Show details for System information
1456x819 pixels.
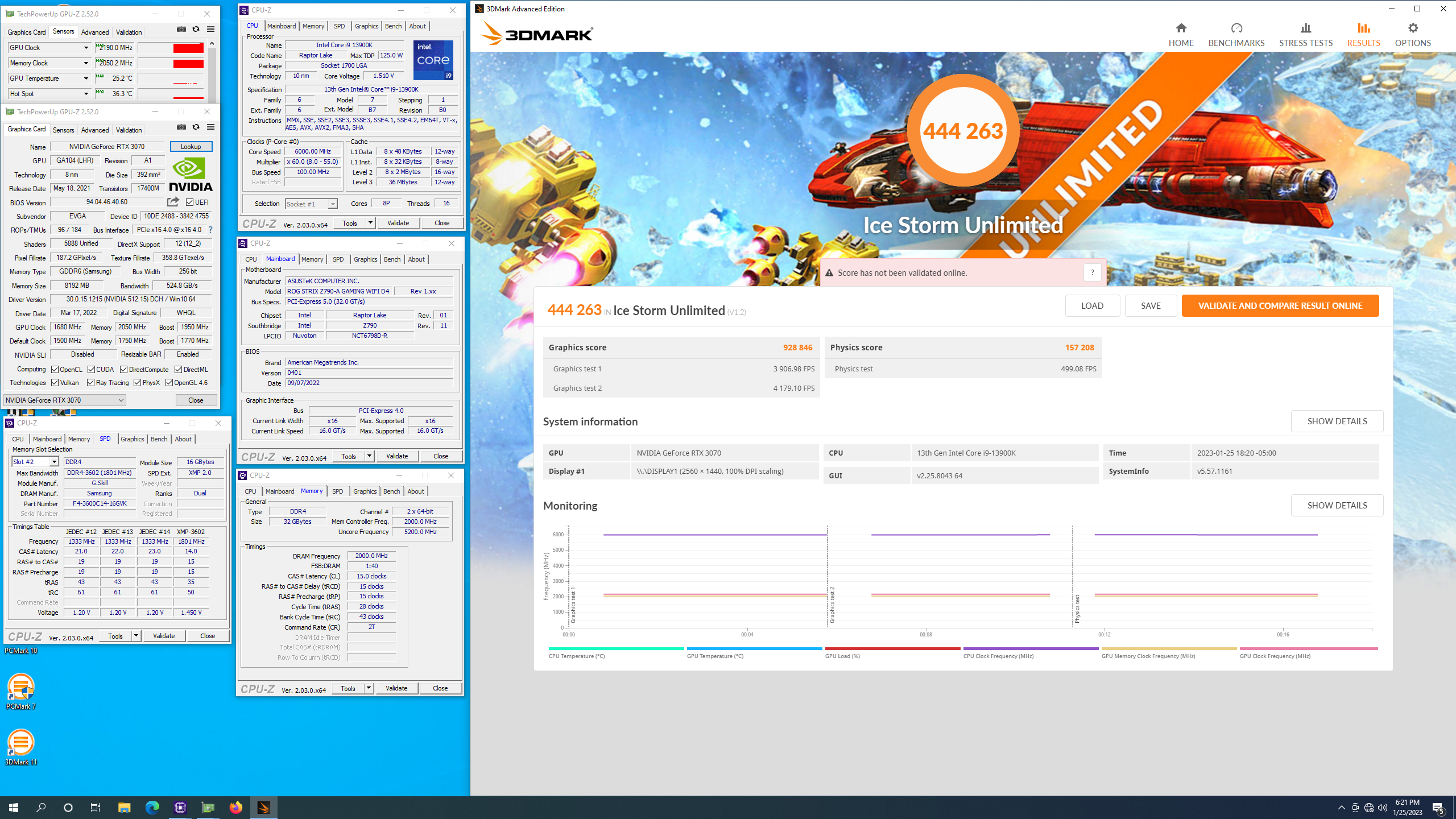coord(1337,421)
